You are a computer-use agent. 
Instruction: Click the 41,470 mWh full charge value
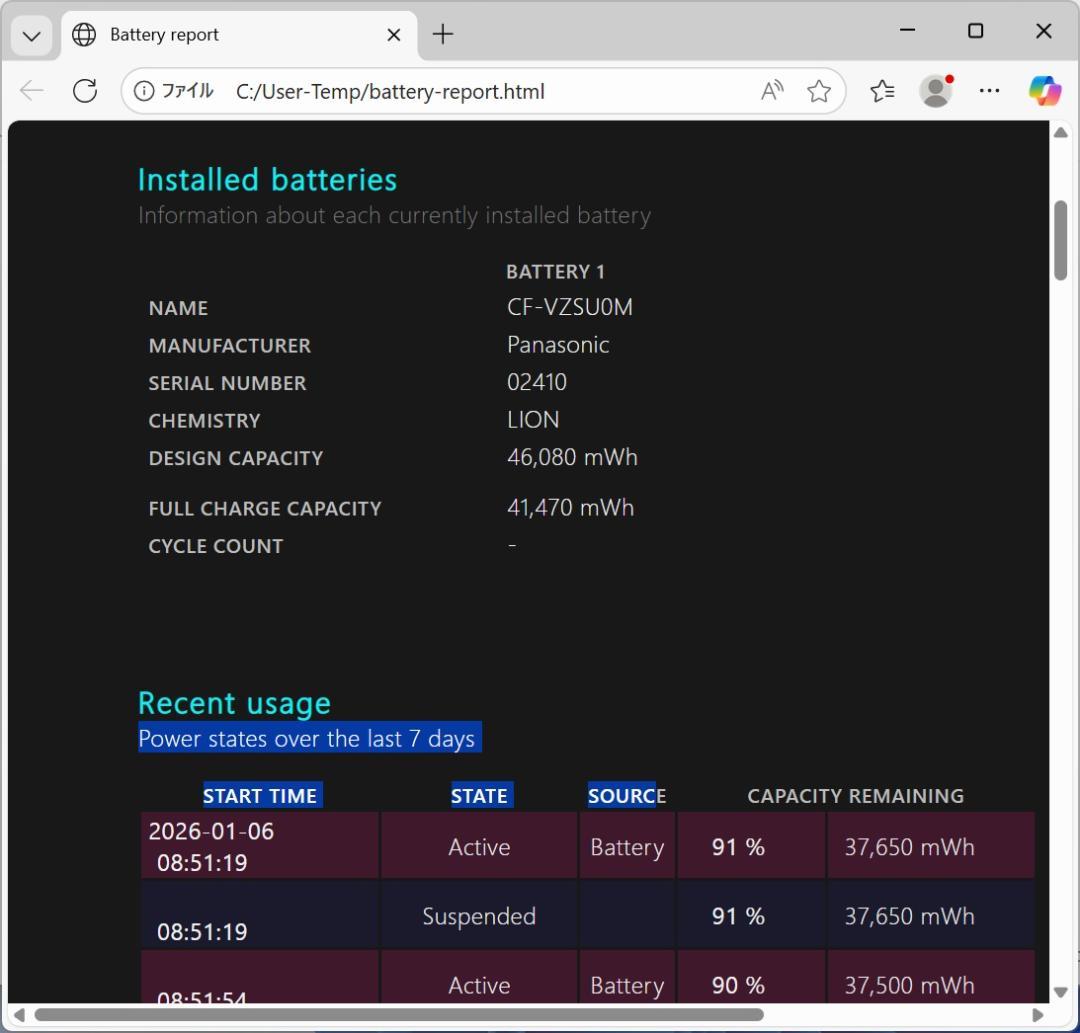[x=570, y=507]
